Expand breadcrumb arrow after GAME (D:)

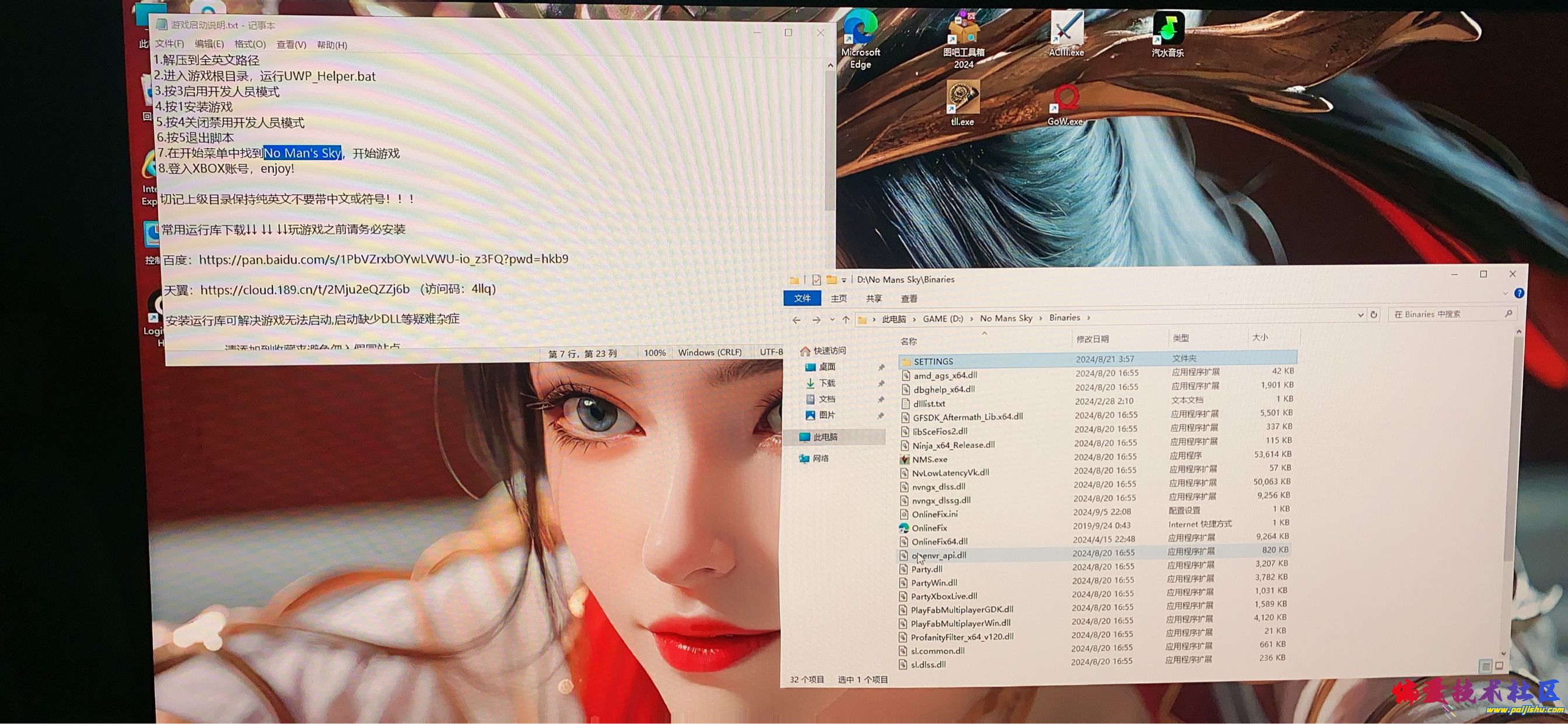tap(971, 319)
